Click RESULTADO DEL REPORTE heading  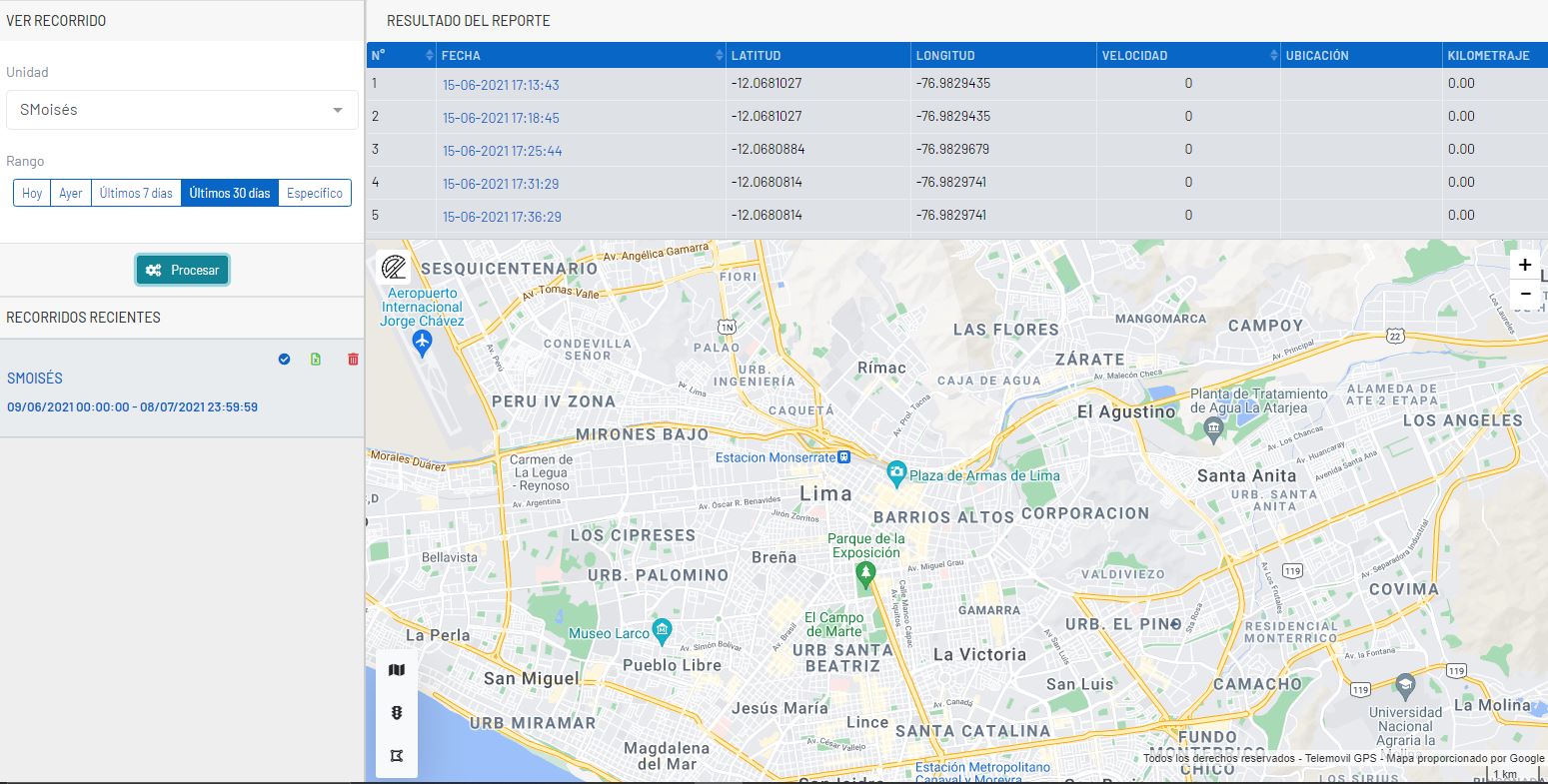click(468, 21)
